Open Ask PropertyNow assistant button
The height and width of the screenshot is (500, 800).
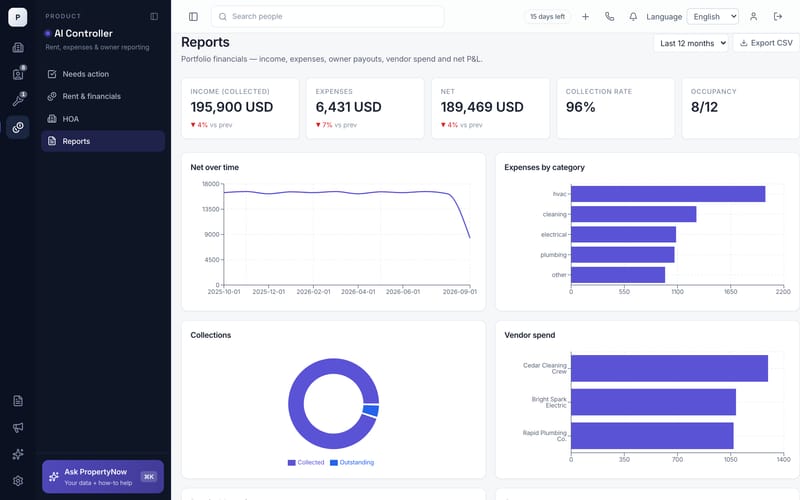103,477
